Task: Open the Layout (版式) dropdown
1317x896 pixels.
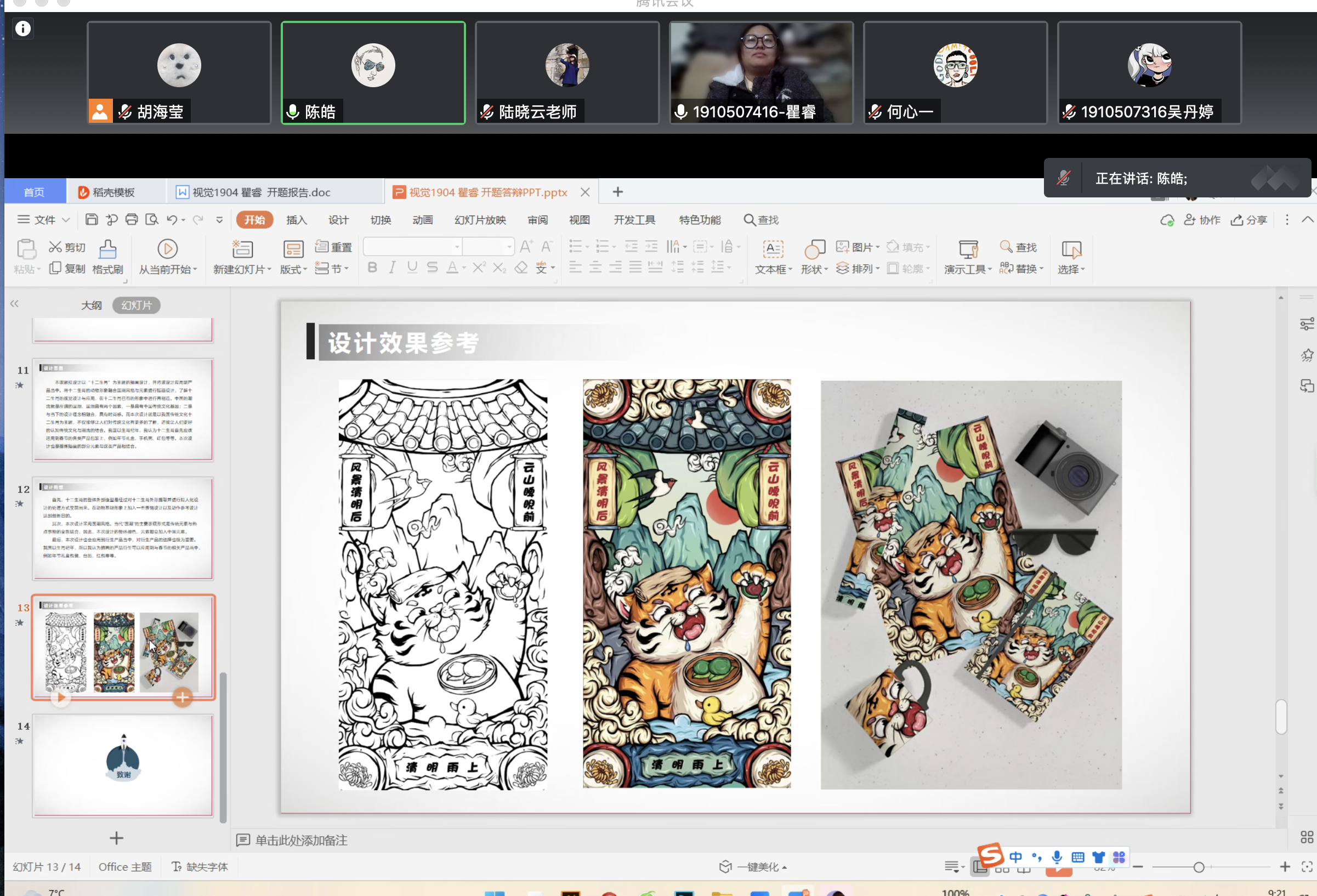Action: (293, 269)
